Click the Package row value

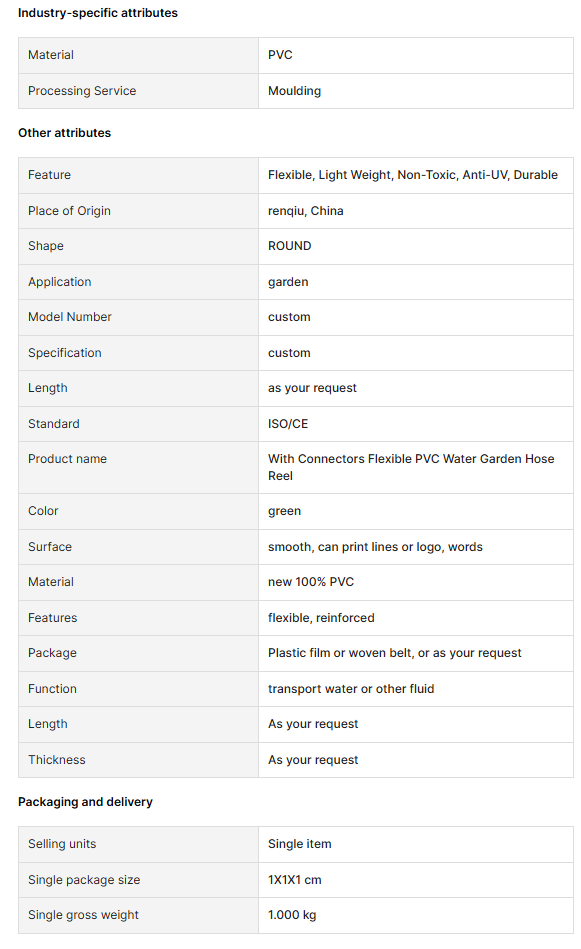395,652
